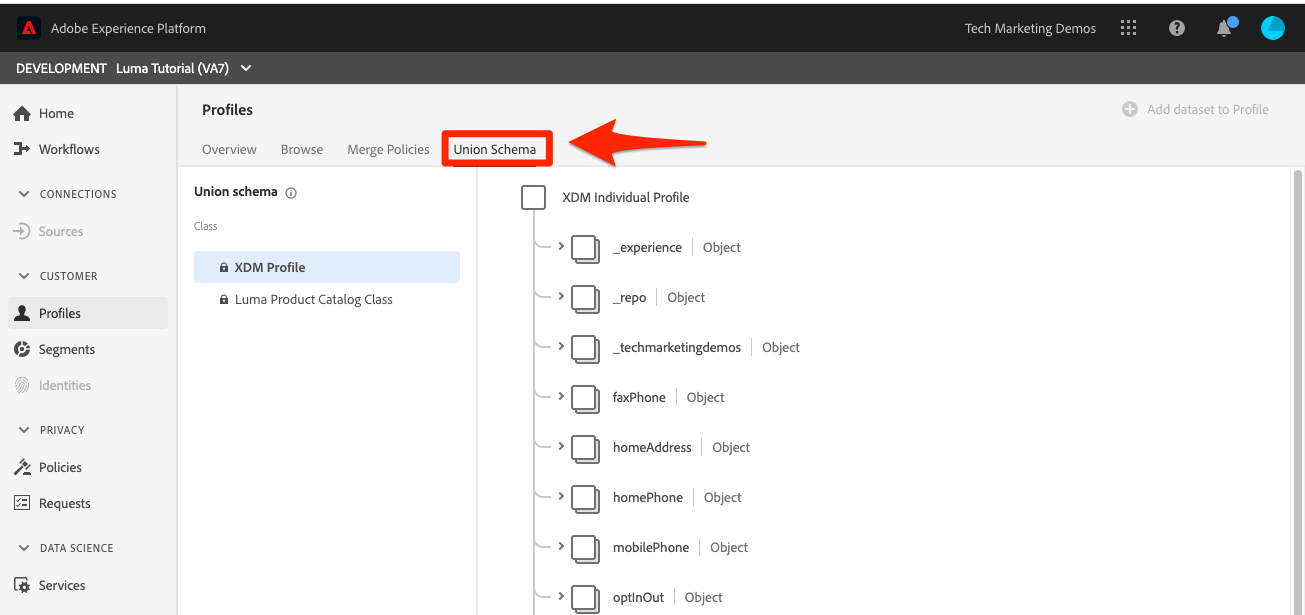
Task: Click the info icon beside Union schema
Action: pyautogui.click(x=291, y=193)
